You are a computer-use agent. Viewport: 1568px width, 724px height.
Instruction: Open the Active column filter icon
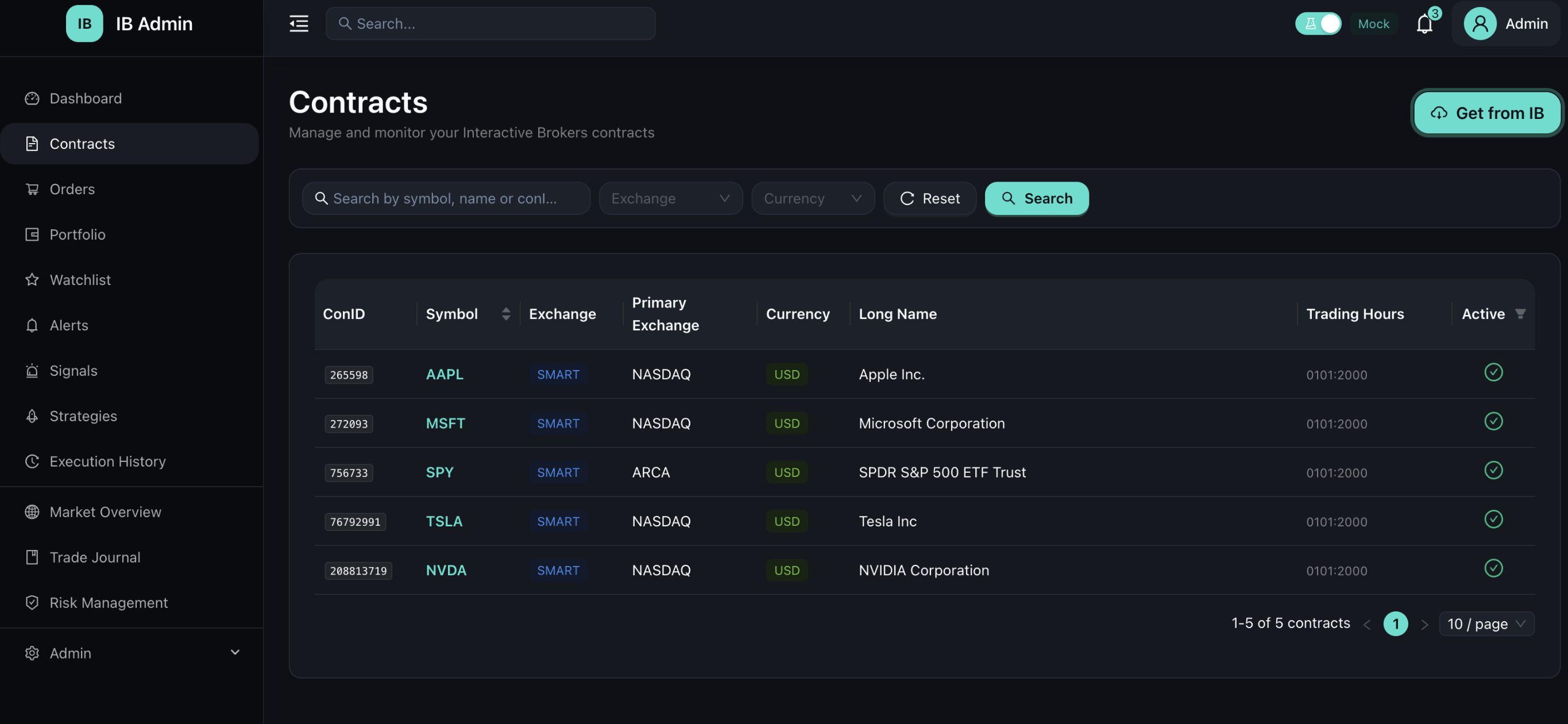pos(1520,314)
